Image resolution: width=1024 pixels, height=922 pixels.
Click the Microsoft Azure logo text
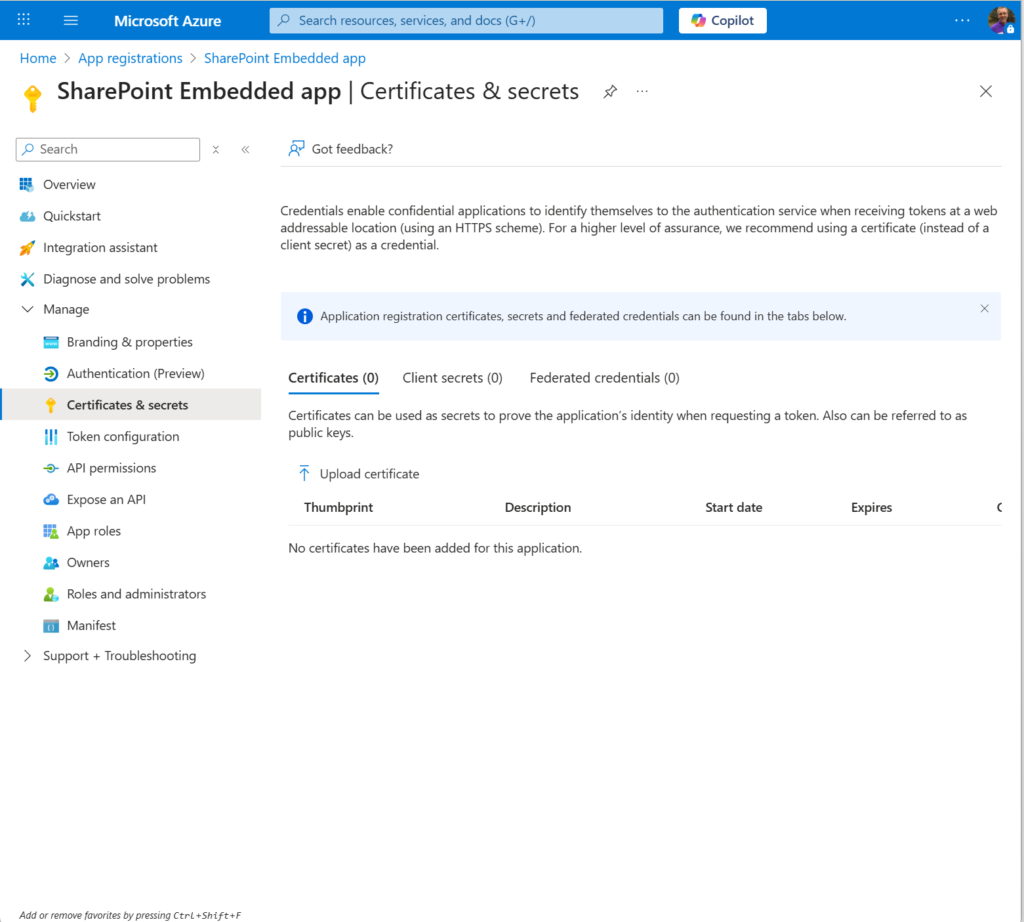click(x=168, y=21)
